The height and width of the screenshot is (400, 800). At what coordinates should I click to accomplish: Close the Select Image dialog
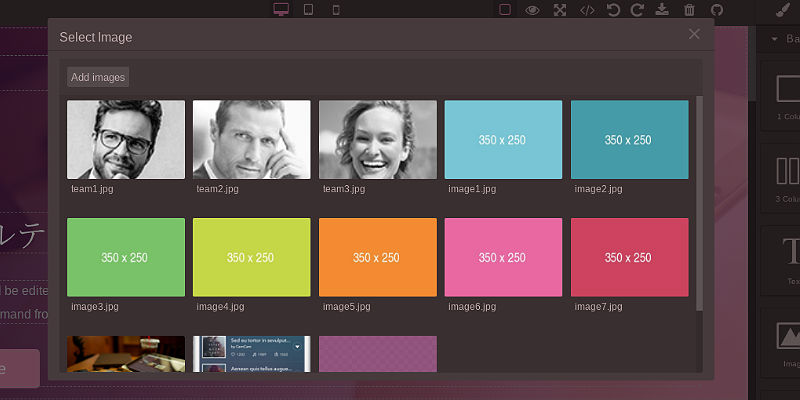[694, 34]
